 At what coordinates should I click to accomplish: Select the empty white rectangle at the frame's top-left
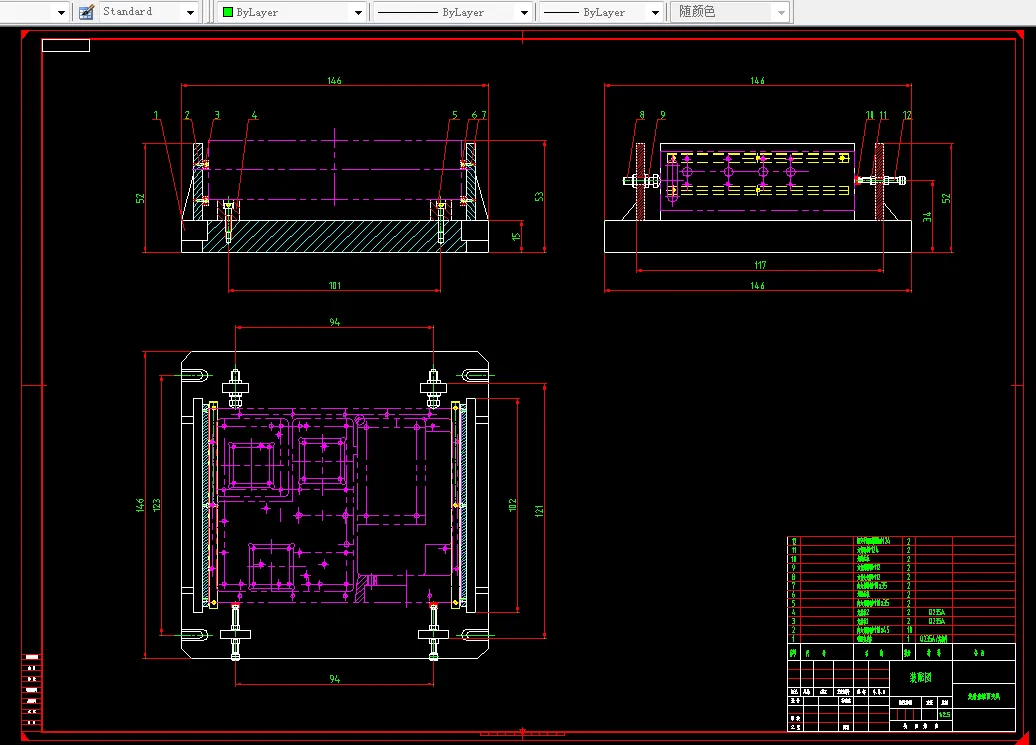click(x=65, y=45)
